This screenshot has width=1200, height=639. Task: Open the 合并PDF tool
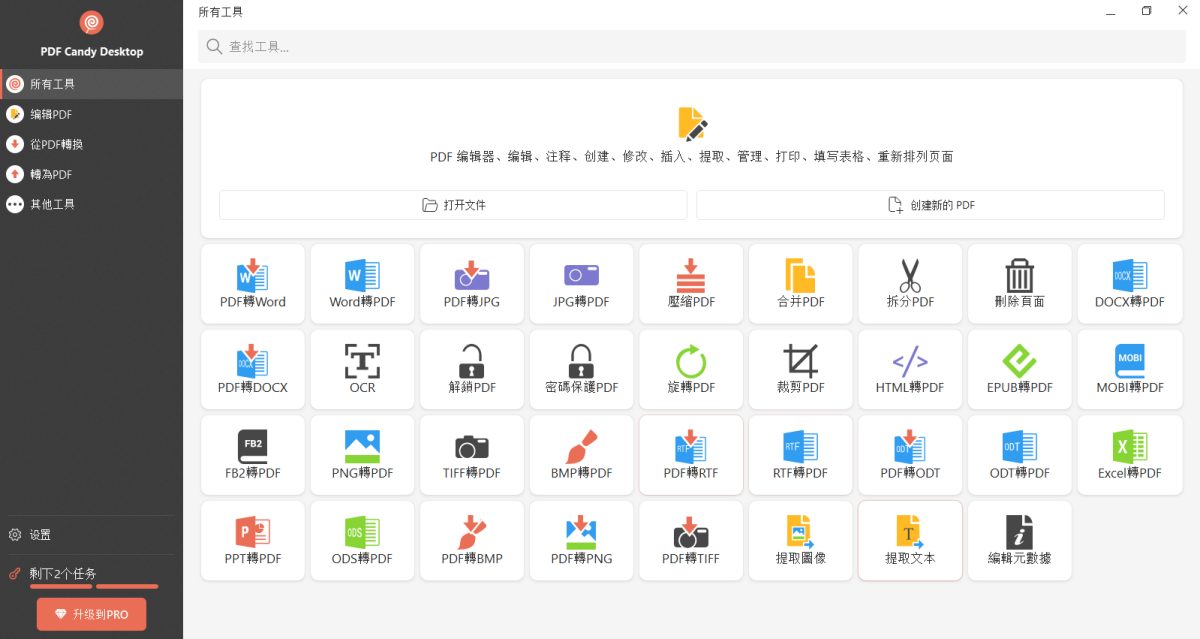pyautogui.click(x=800, y=283)
